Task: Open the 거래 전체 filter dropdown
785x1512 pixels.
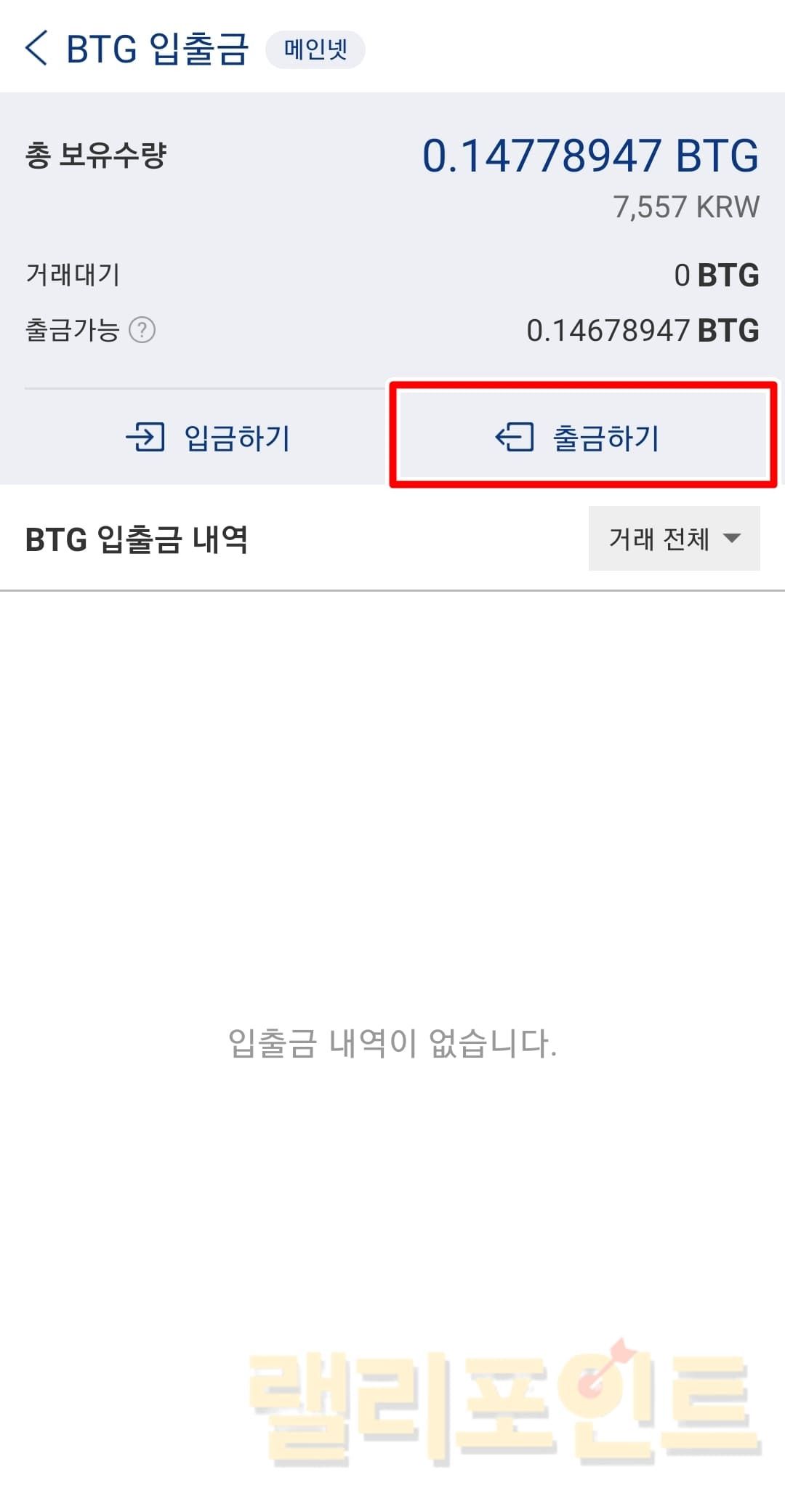Action: tap(674, 538)
